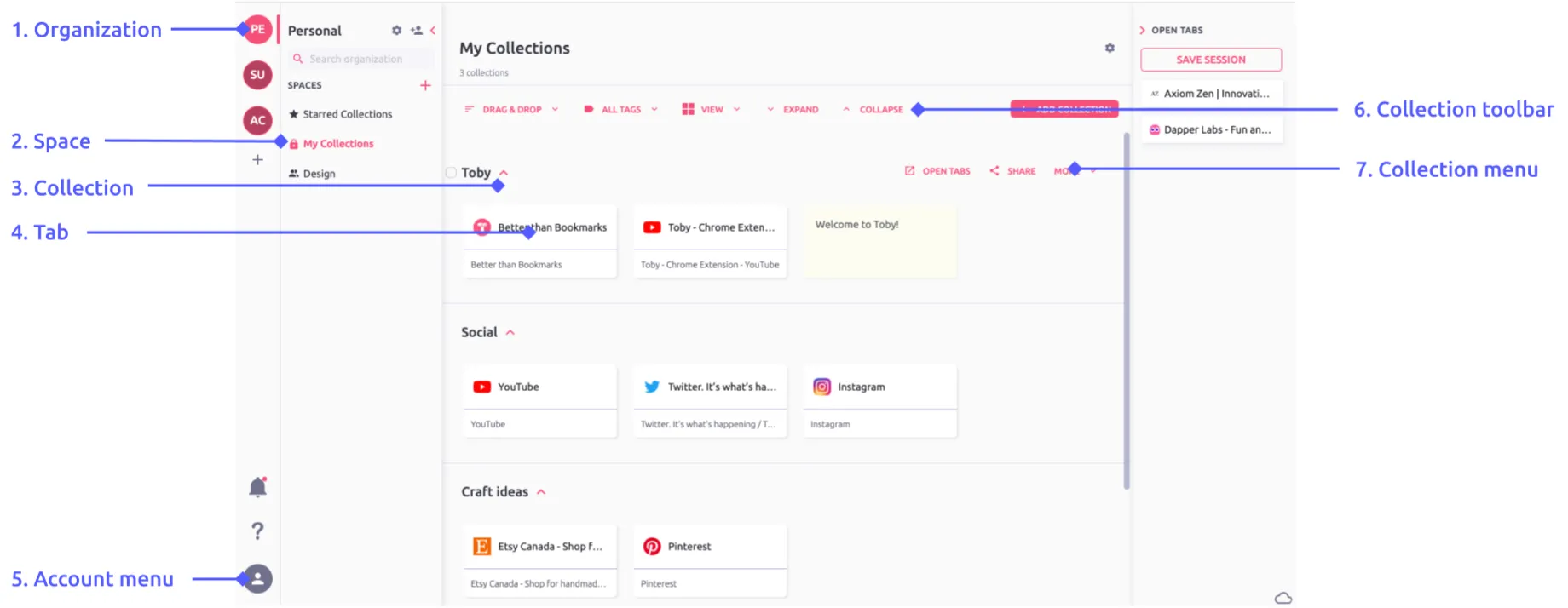The height and width of the screenshot is (608, 1568).
Task: Collapse the Personal sidebar panel chevron
Action: coord(433,31)
